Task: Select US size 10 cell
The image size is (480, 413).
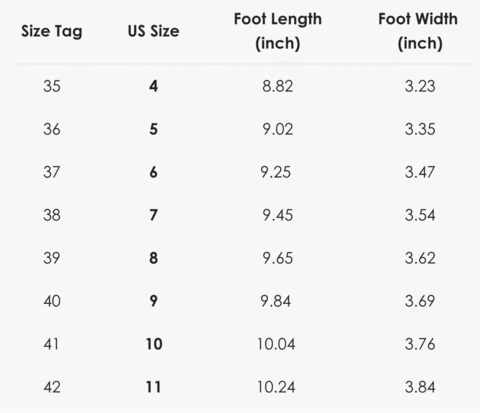Action: click(x=154, y=344)
